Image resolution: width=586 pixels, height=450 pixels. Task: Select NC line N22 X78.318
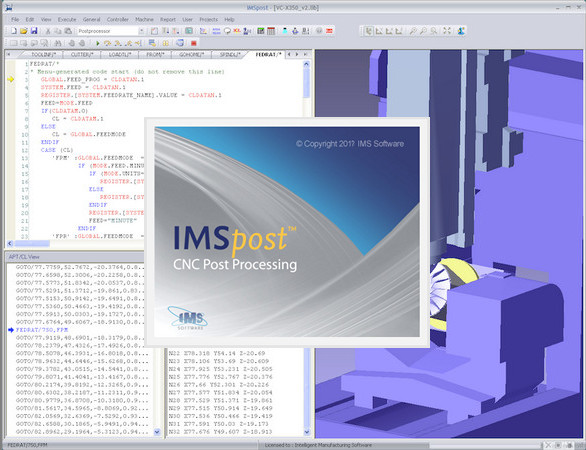click(x=217, y=353)
